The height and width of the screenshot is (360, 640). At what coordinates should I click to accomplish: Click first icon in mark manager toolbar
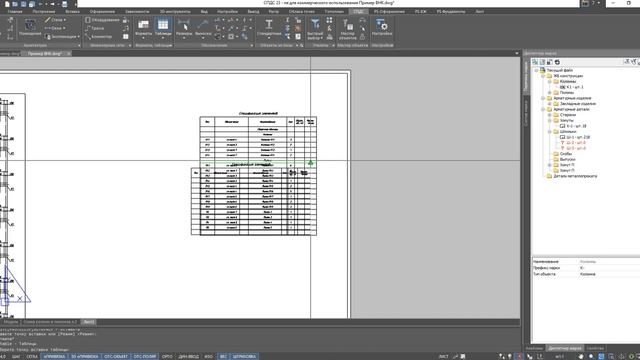535,62
